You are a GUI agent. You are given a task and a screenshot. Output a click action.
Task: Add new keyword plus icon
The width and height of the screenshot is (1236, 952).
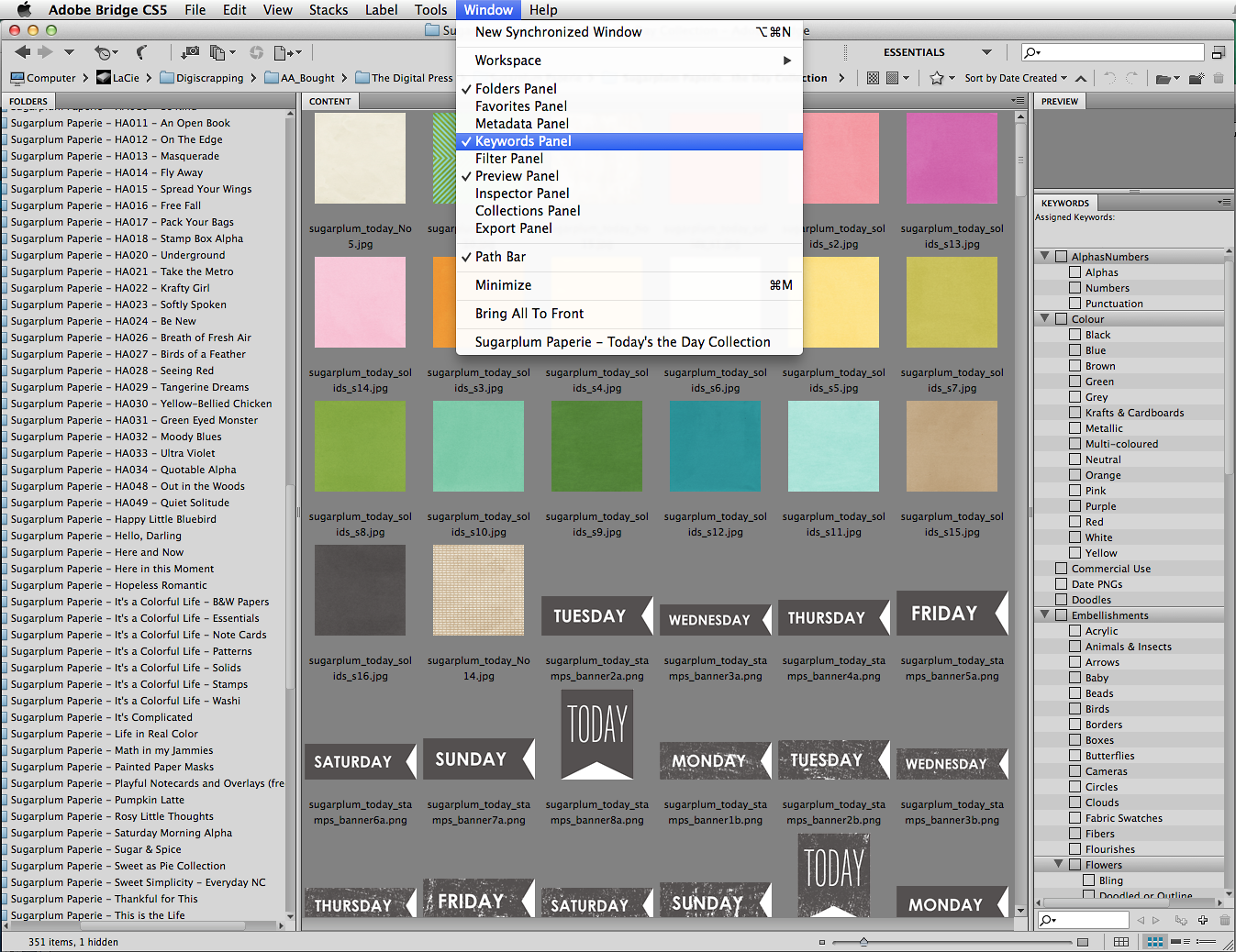tap(1202, 920)
